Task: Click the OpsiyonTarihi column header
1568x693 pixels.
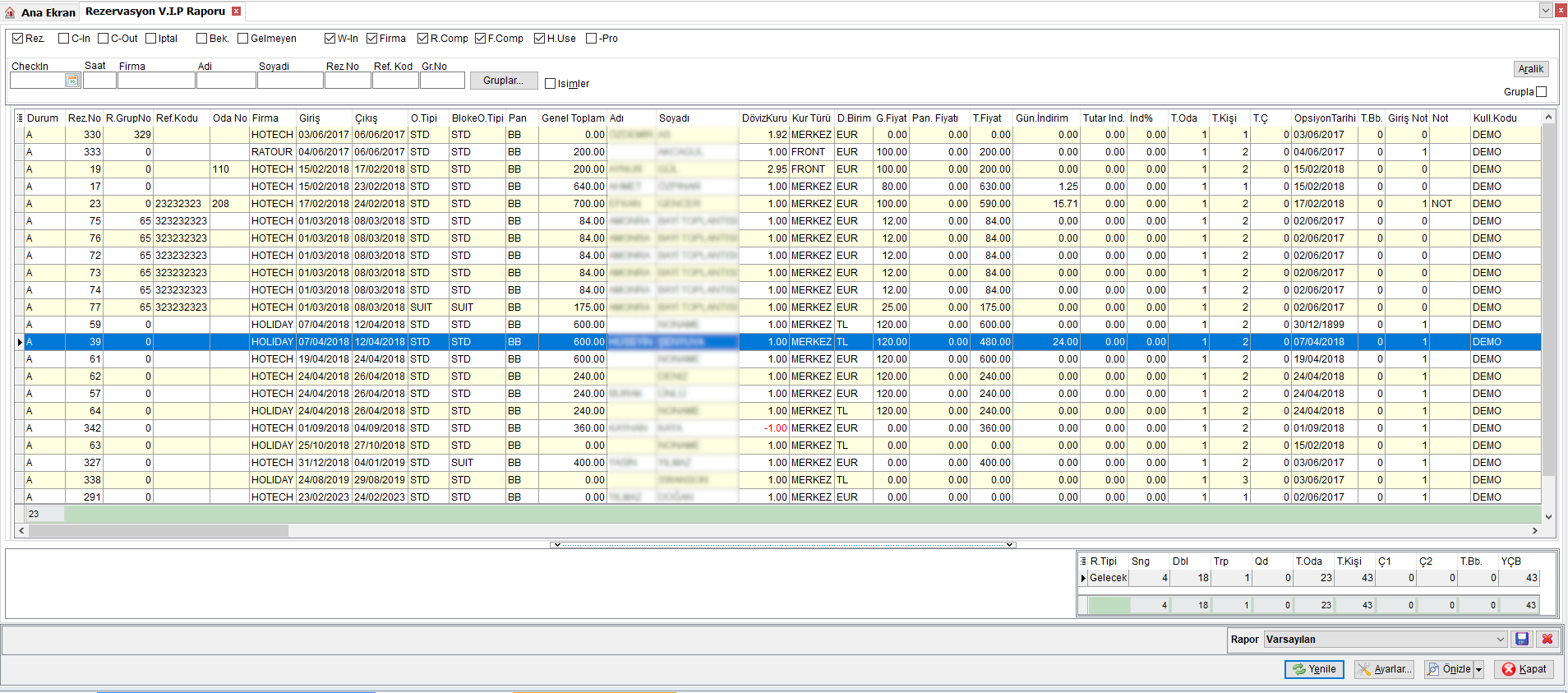Action: [1324, 118]
